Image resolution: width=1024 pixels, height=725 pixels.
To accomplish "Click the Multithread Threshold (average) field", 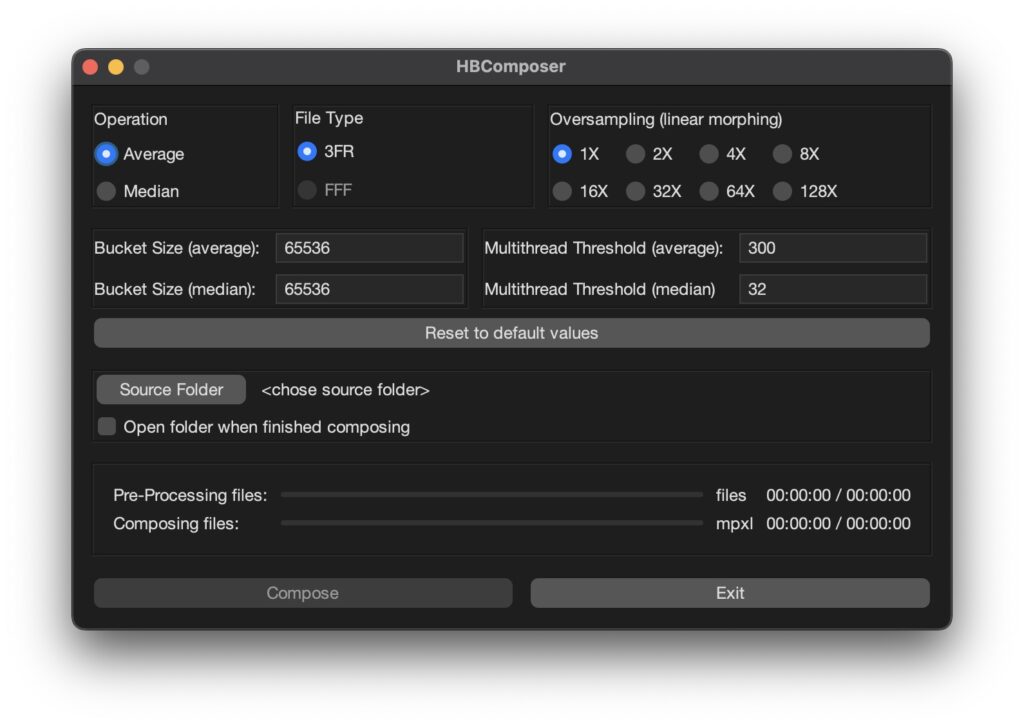I will [833, 248].
